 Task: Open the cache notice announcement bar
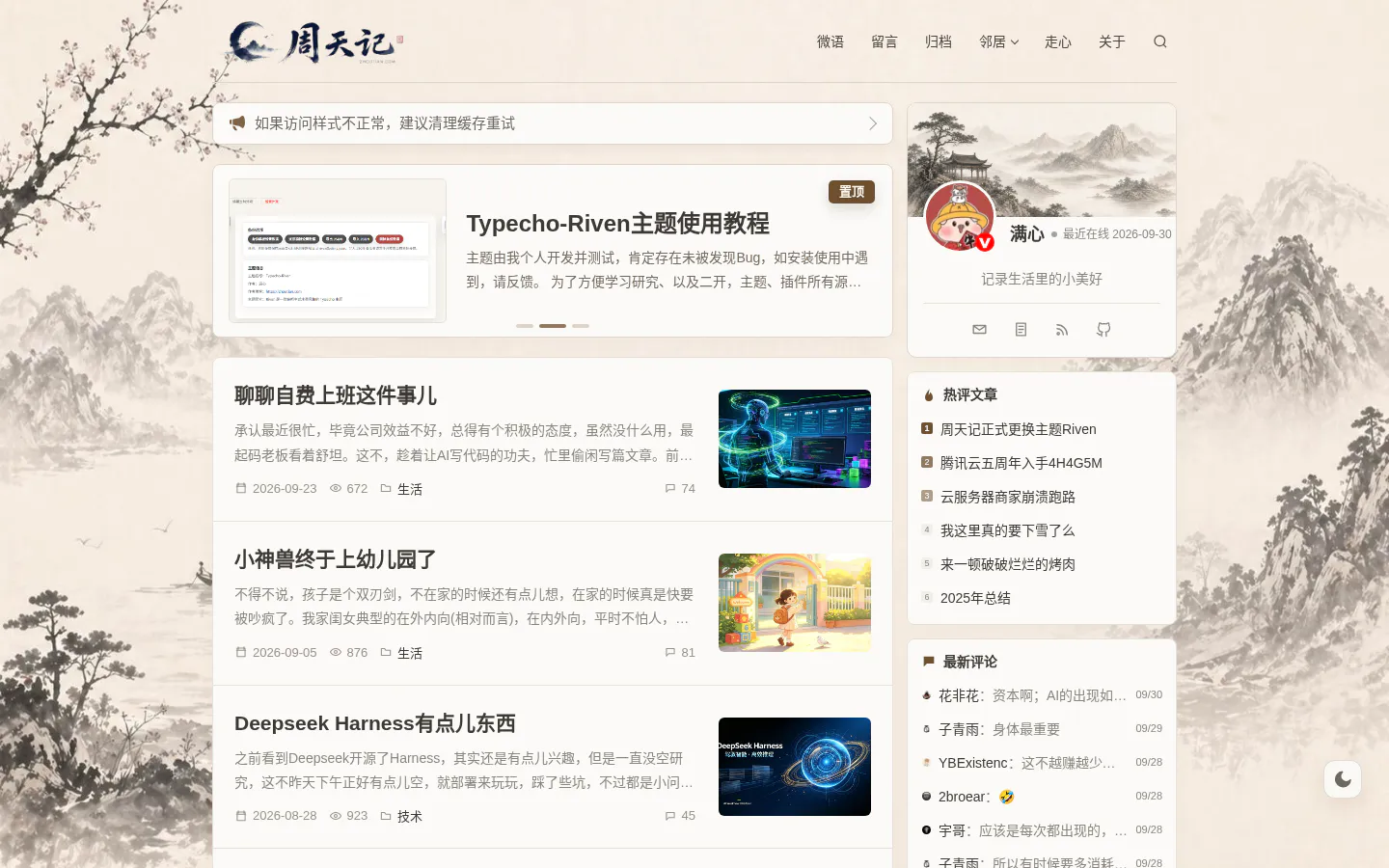553,123
